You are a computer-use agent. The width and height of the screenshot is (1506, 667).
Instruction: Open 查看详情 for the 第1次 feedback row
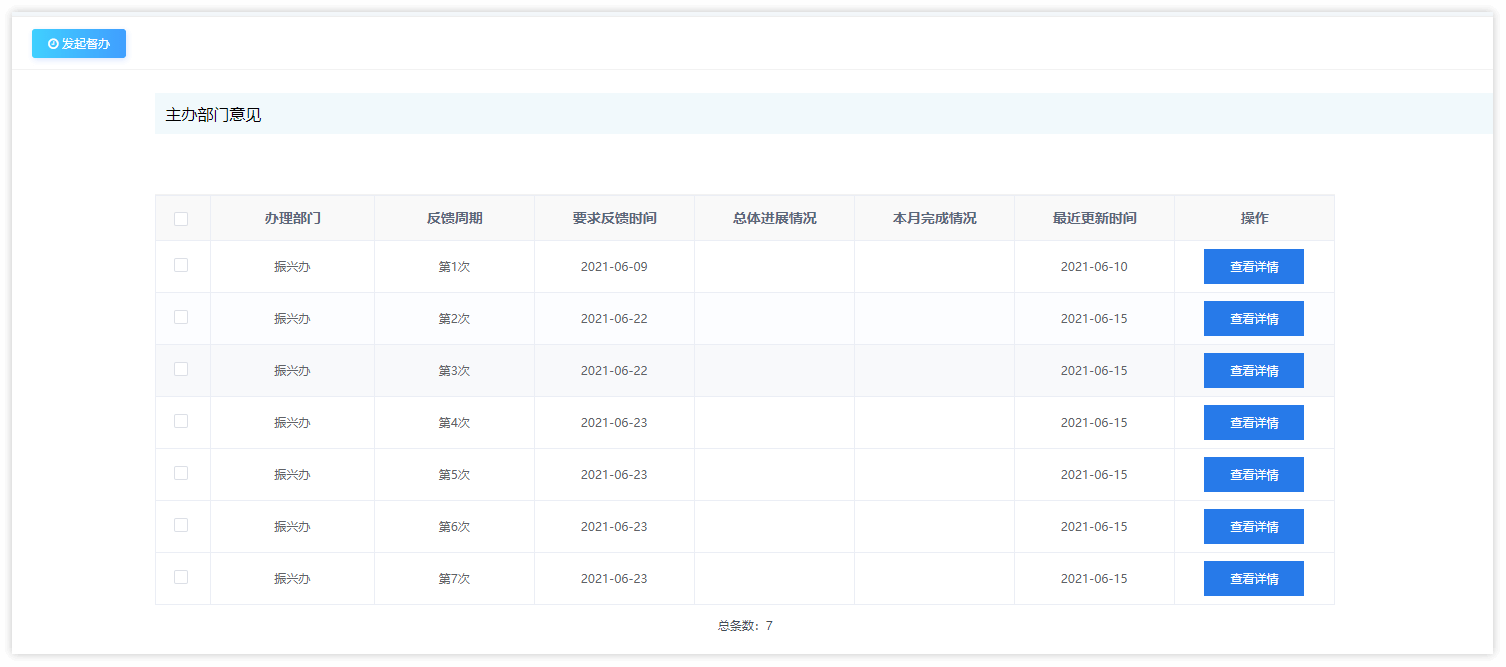[1254, 266]
